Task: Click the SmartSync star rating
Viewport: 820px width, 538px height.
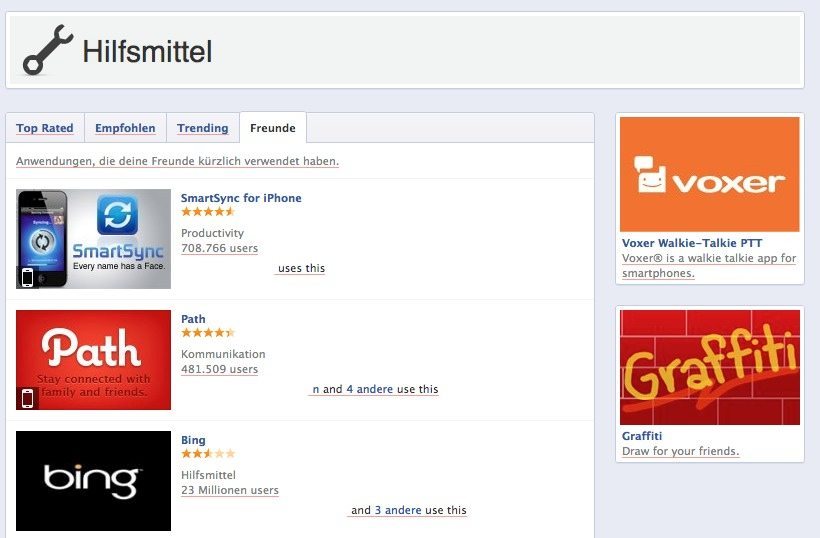Action: click(208, 212)
